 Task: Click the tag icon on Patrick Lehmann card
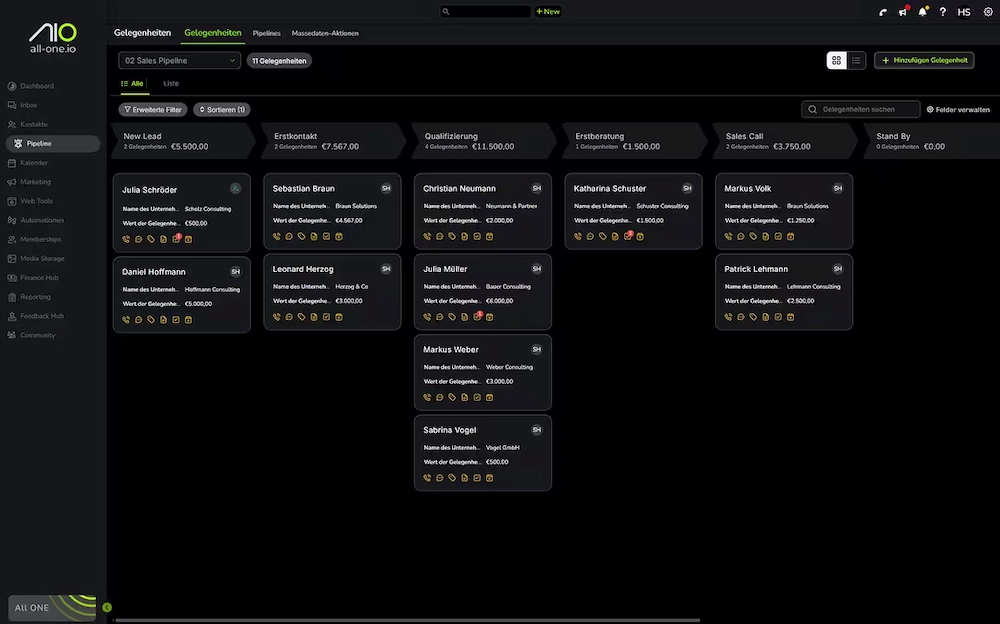(x=753, y=317)
